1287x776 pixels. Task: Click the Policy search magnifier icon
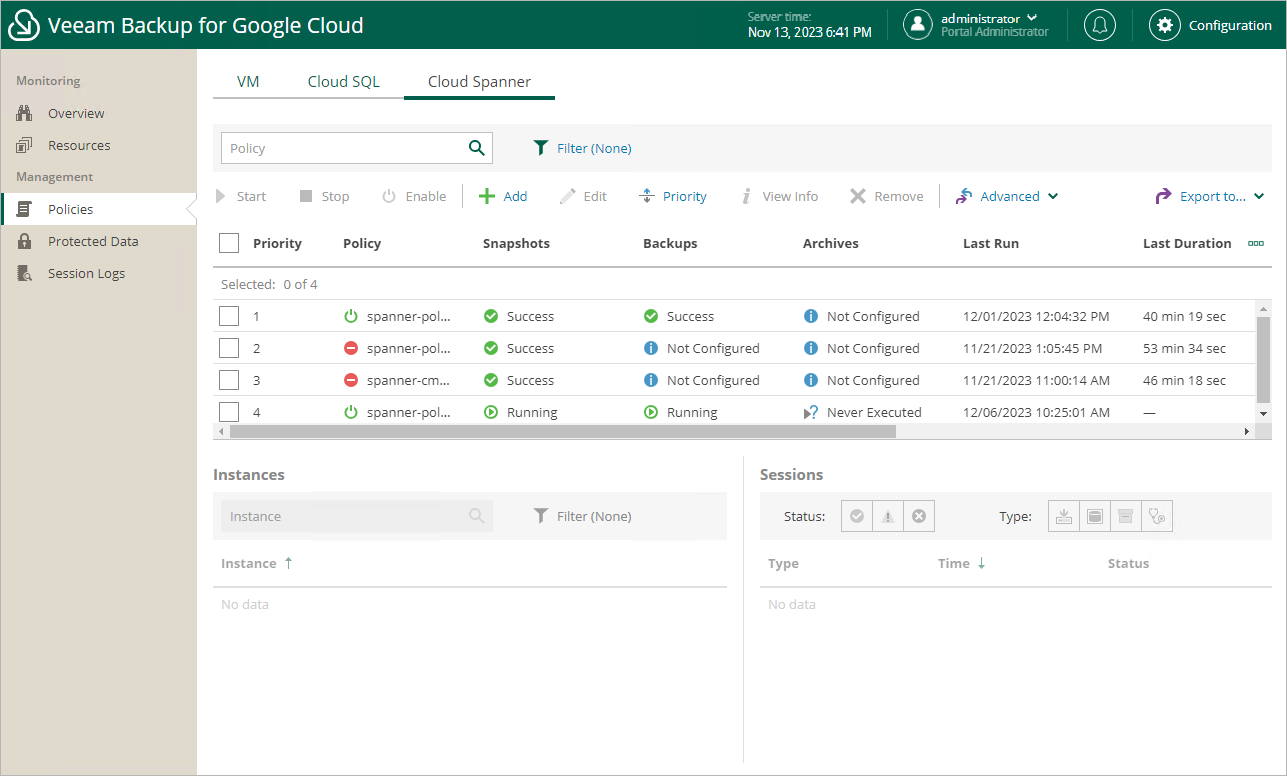(477, 148)
